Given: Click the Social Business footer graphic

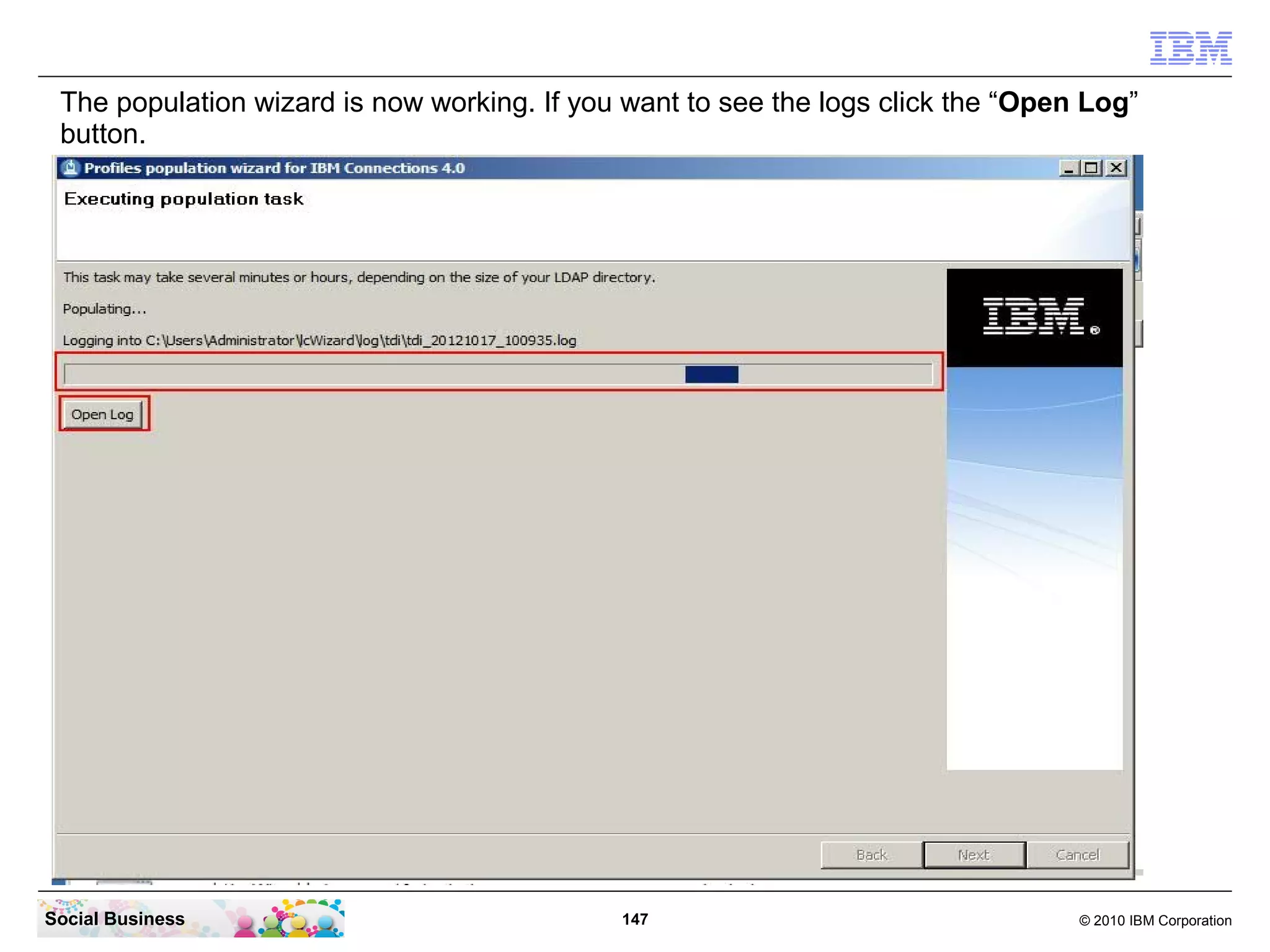Looking at the screenshot, I should point(191,918).
